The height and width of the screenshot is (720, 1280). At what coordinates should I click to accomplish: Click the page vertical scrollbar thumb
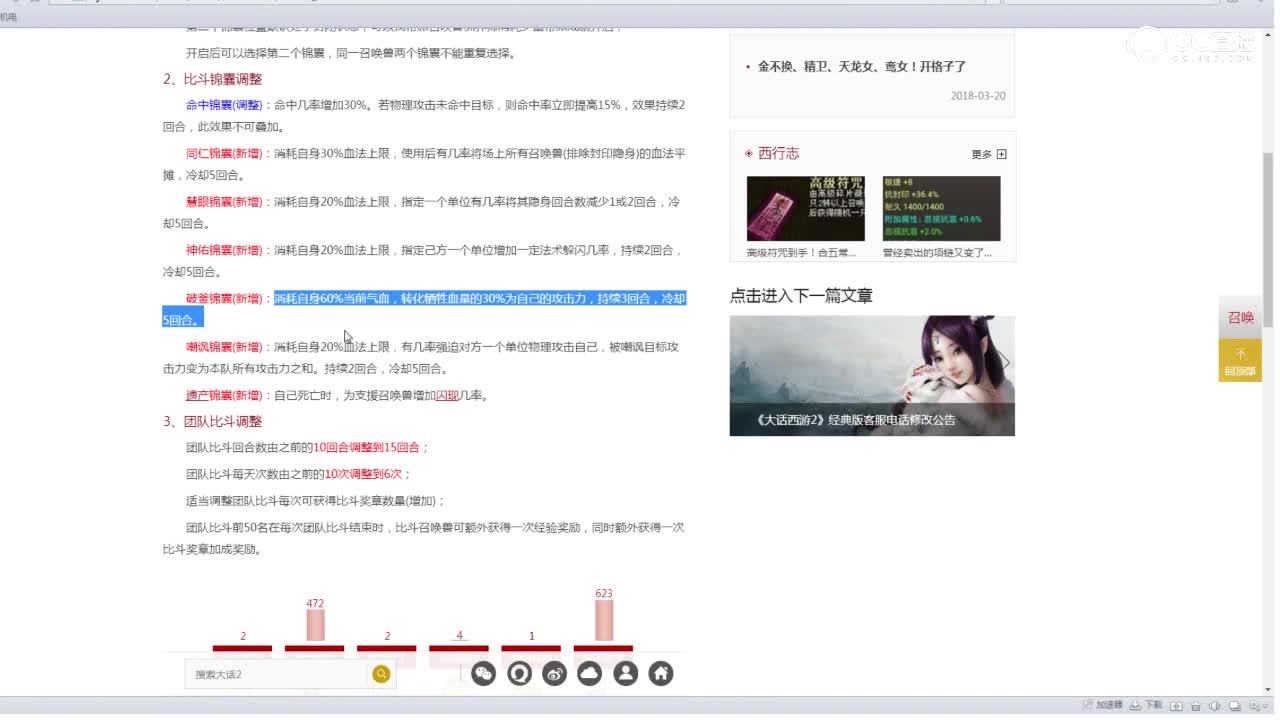(1269, 240)
